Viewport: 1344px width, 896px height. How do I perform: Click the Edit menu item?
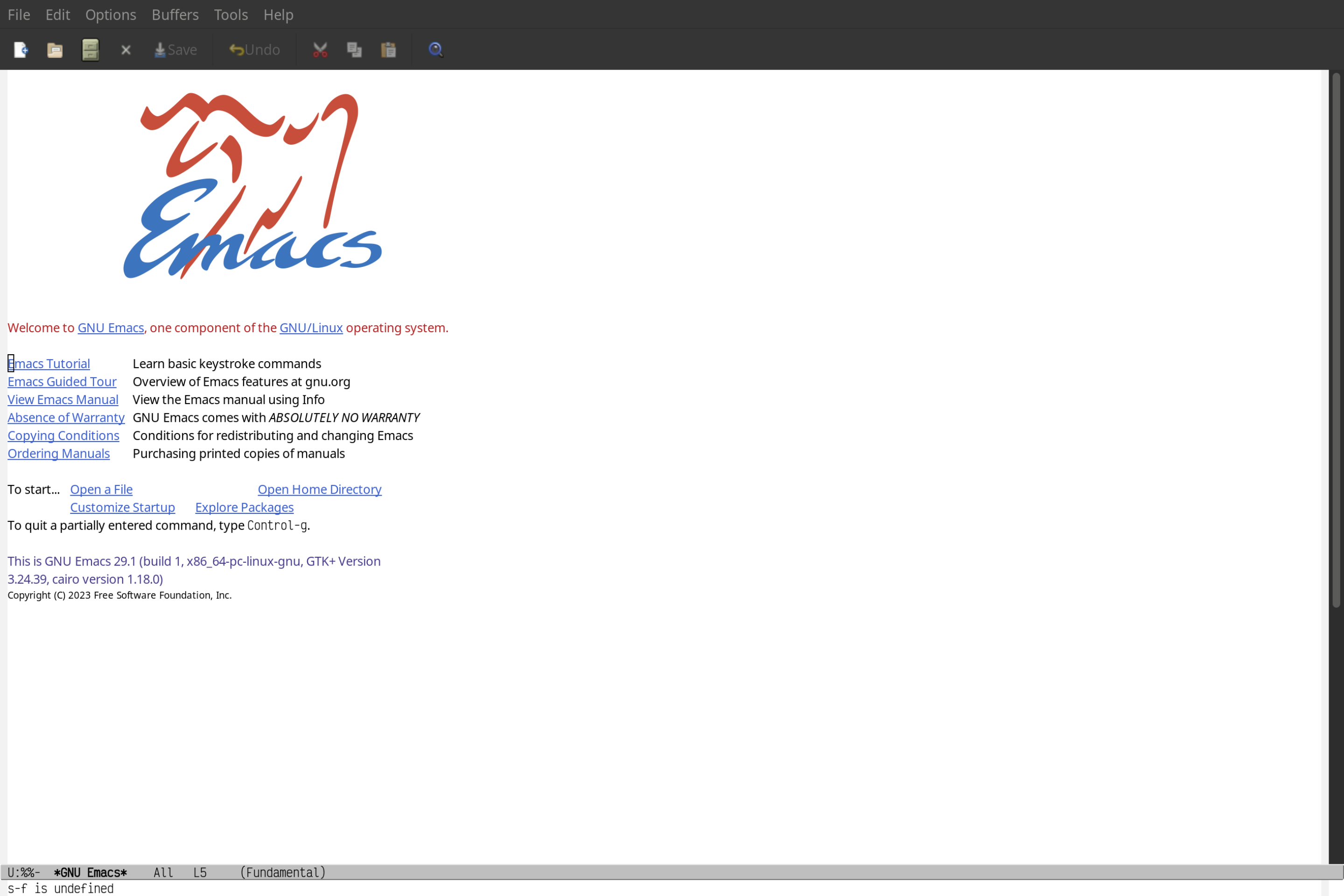click(x=57, y=14)
